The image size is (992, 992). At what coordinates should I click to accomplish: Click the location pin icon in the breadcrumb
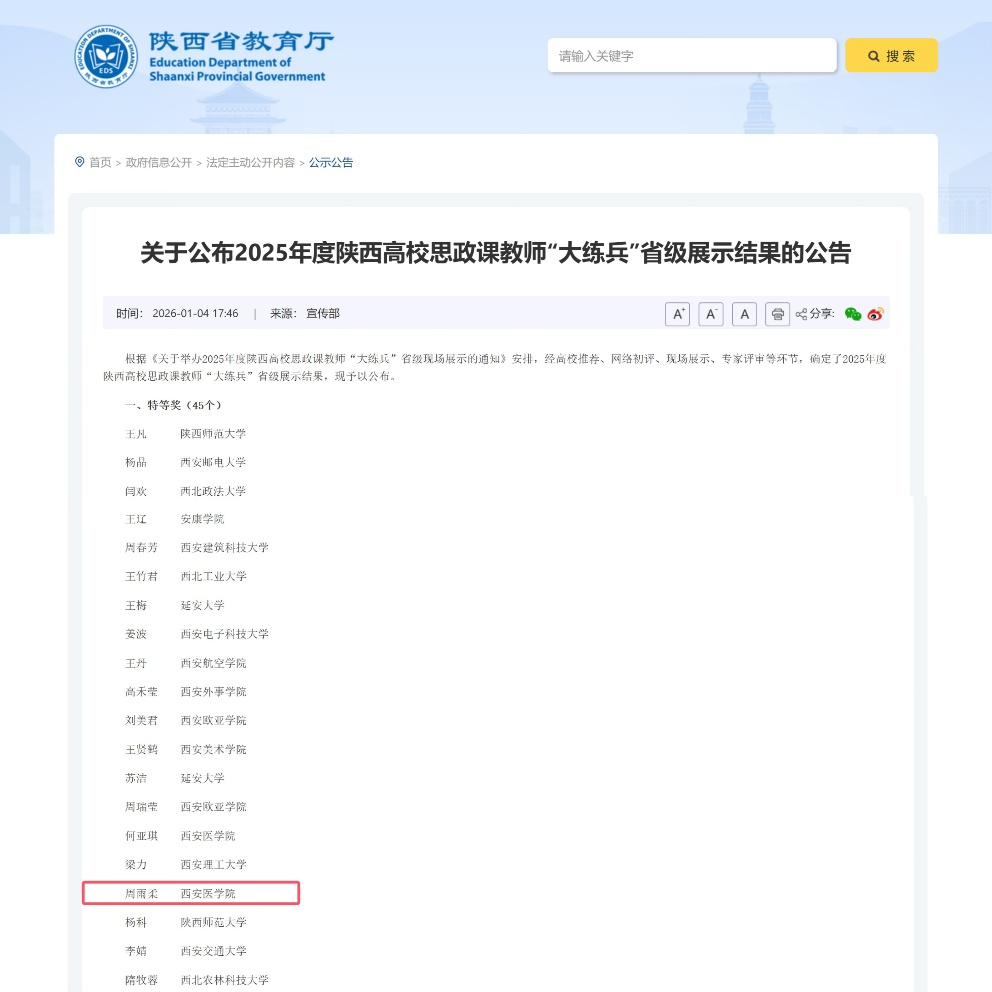[x=80, y=162]
